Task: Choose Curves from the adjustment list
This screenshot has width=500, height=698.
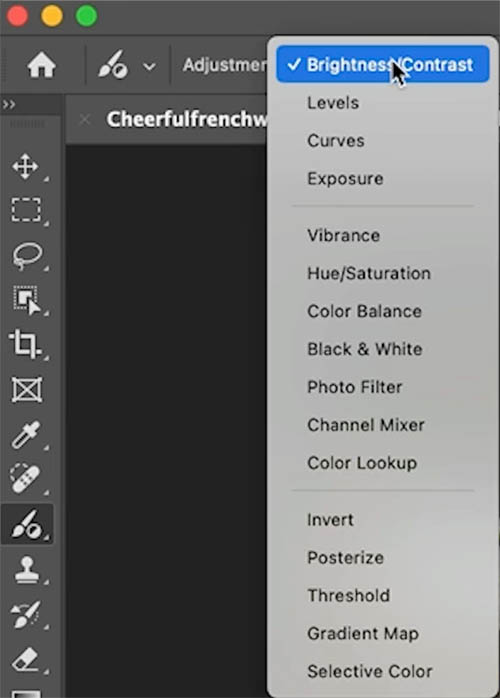Action: 336,141
